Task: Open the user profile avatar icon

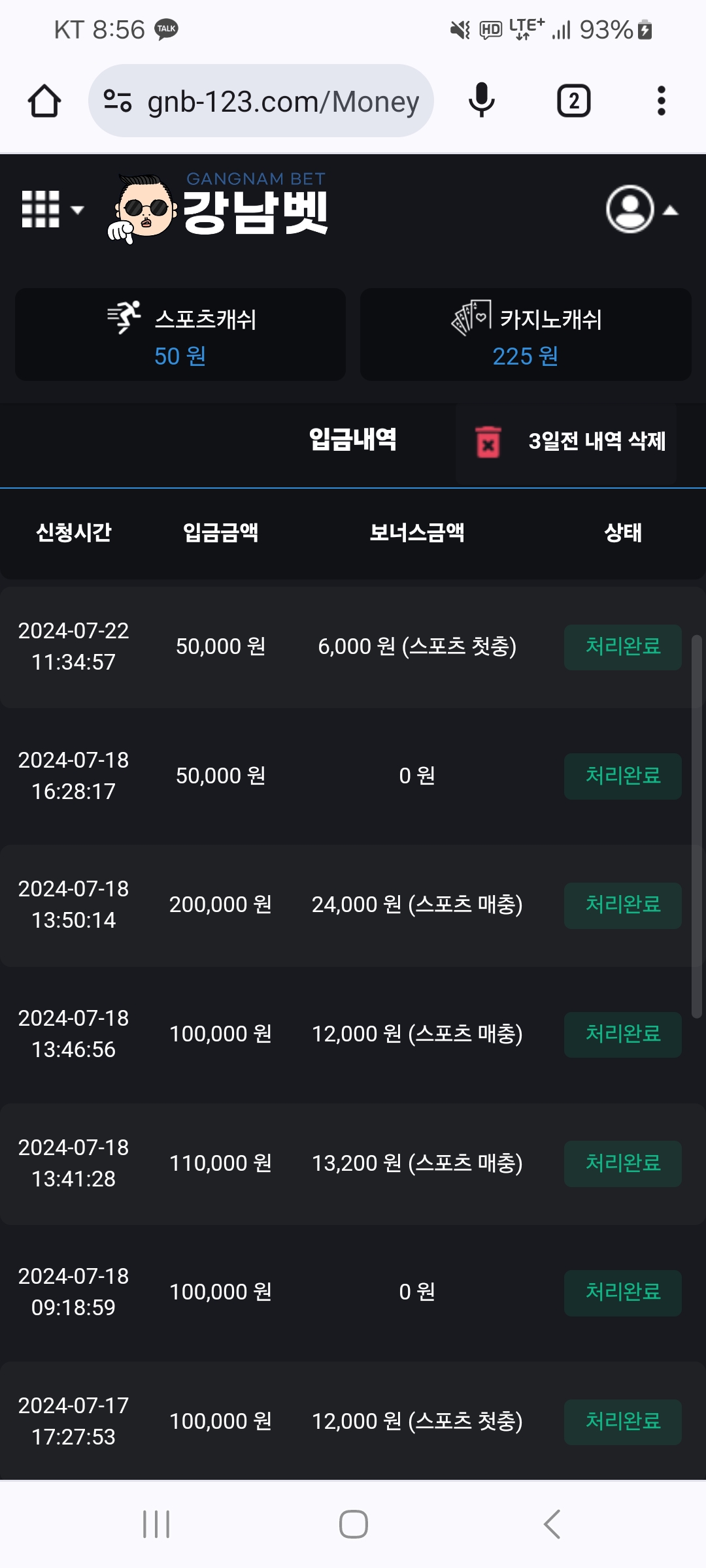Action: [630, 210]
